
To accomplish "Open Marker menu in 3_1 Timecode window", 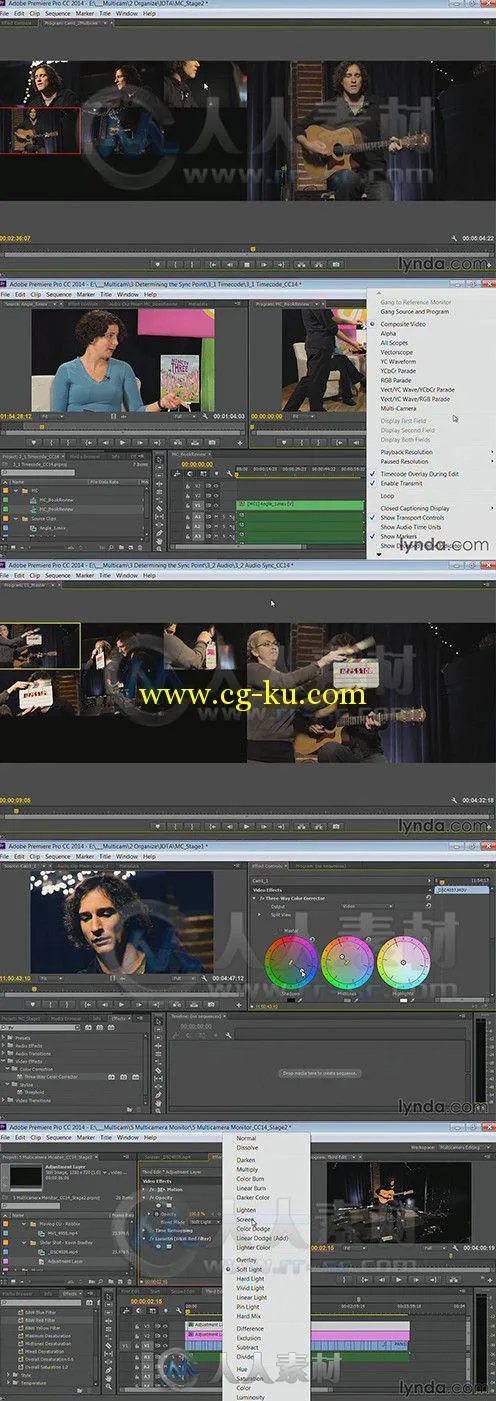I will click(86, 294).
